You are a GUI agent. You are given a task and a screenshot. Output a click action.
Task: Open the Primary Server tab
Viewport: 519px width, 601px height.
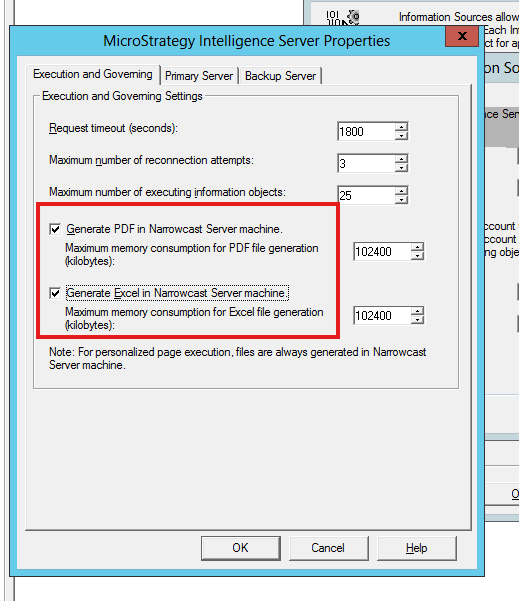pyautogui.click(x=199, y=76)
